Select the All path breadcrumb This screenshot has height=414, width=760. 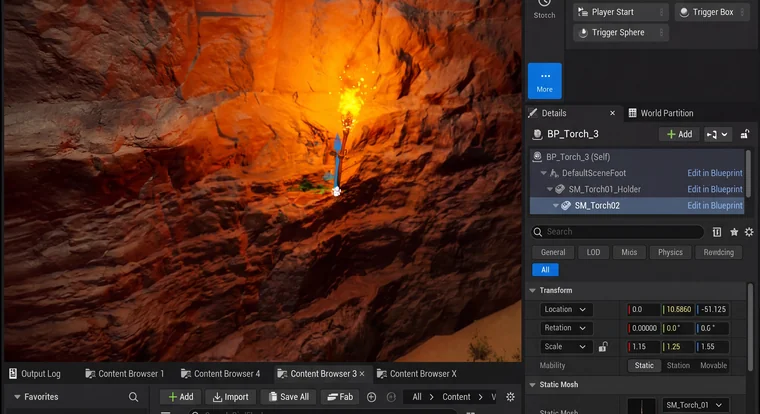coord(417,397)
